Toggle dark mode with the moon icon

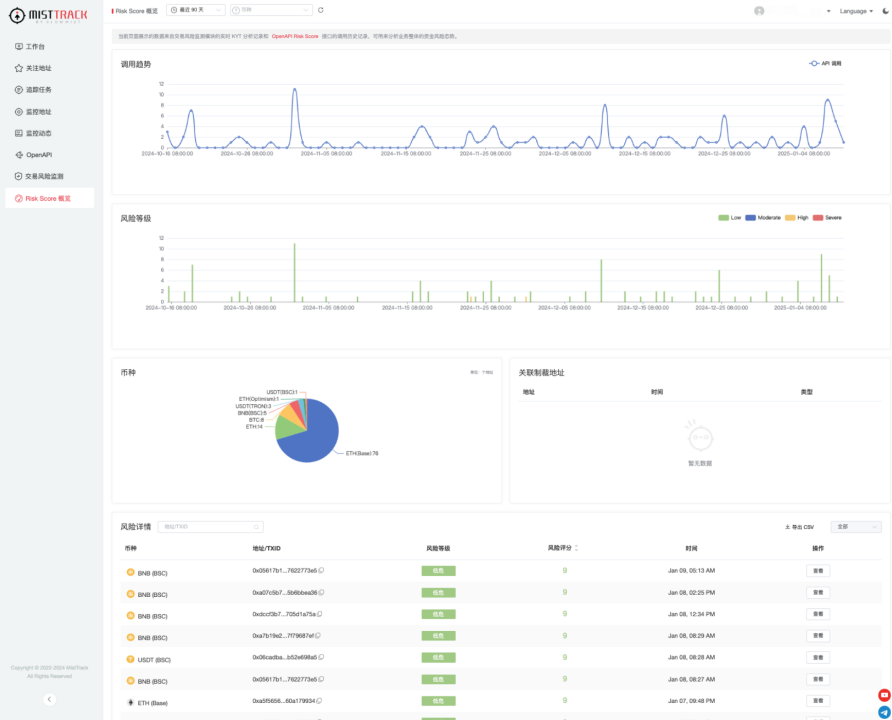pos(884,11)
